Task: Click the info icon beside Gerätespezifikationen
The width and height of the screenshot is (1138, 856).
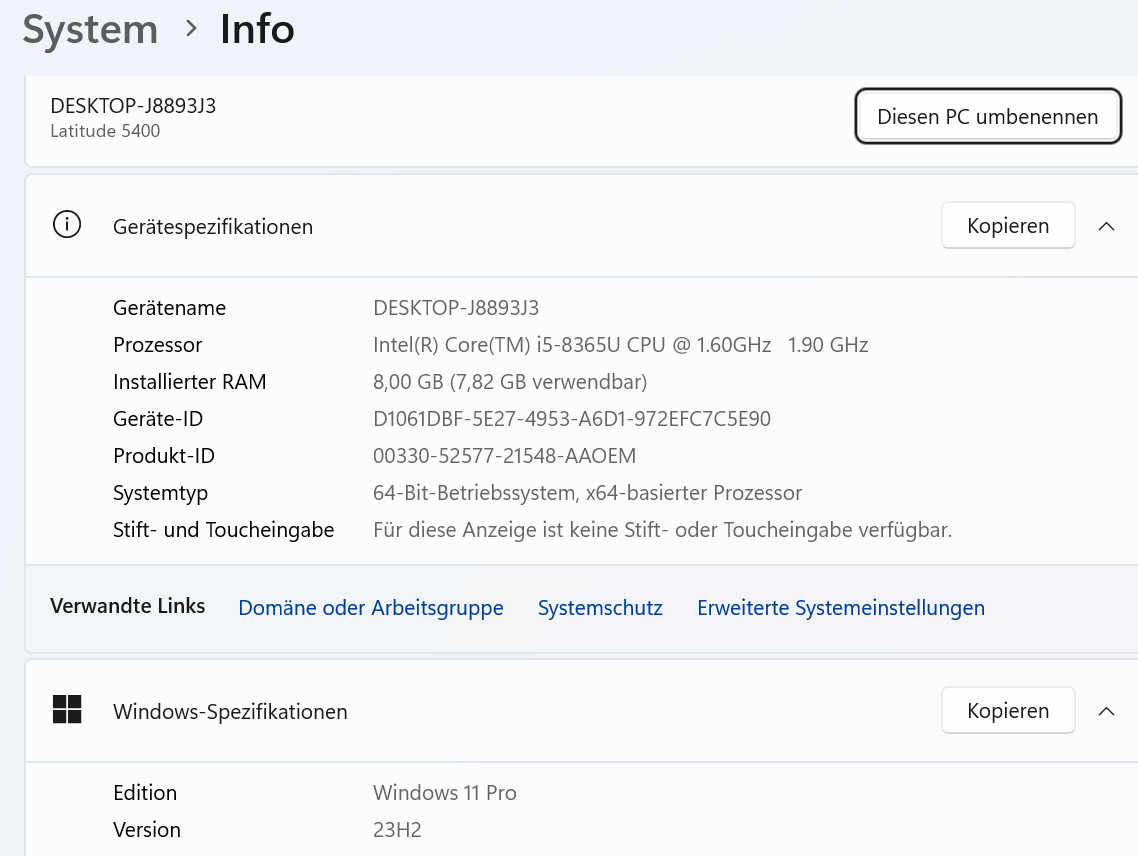Action: [x=67, y=226]
